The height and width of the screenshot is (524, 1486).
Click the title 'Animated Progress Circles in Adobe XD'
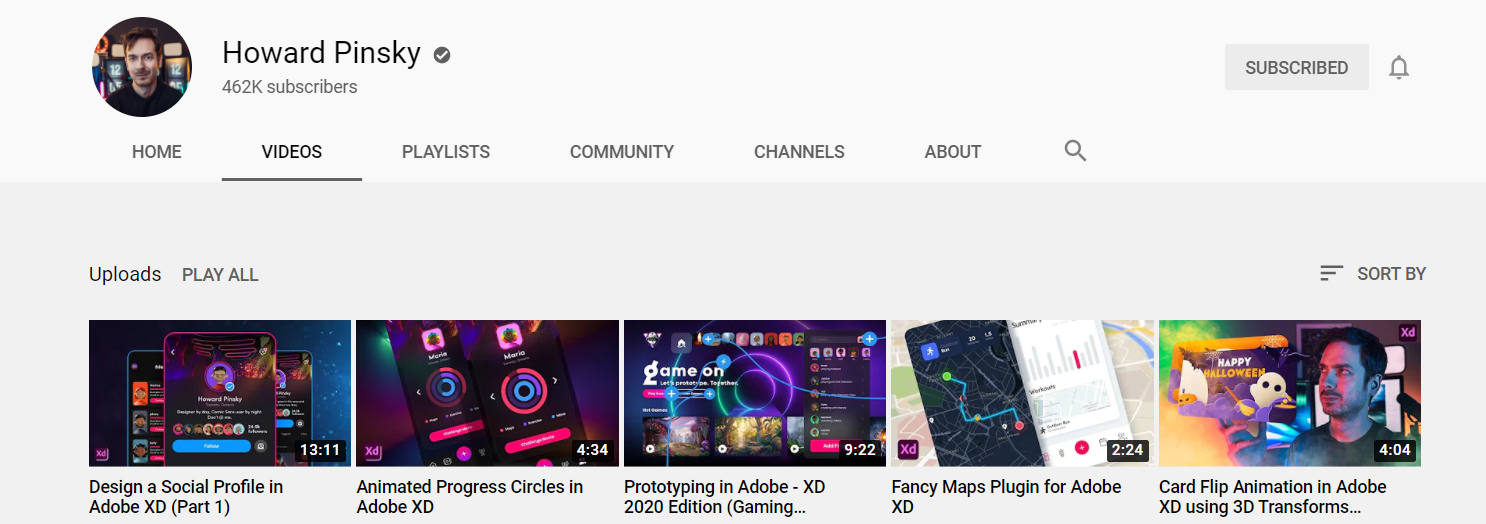point(470,497)
